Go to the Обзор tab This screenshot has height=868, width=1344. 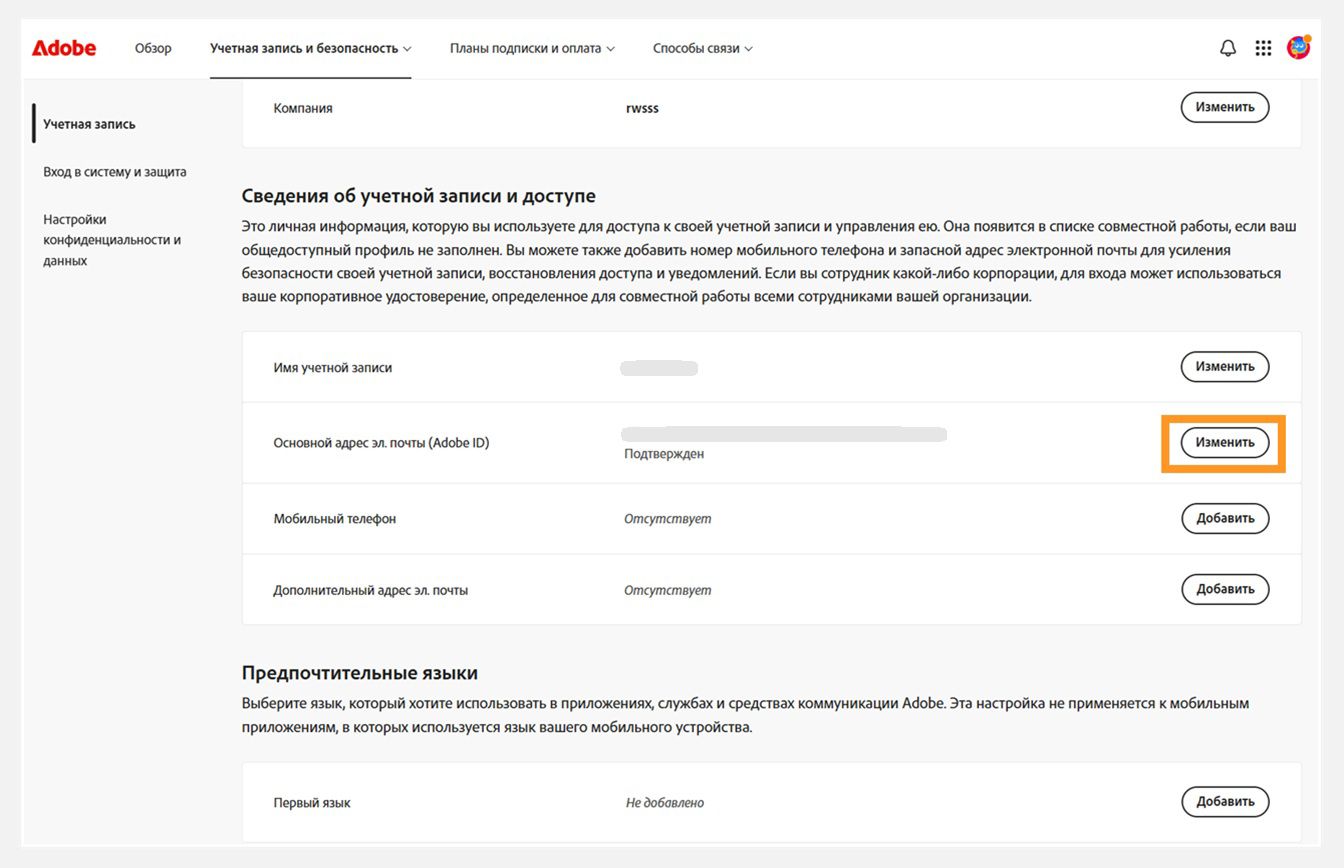[x=153, y=48]
